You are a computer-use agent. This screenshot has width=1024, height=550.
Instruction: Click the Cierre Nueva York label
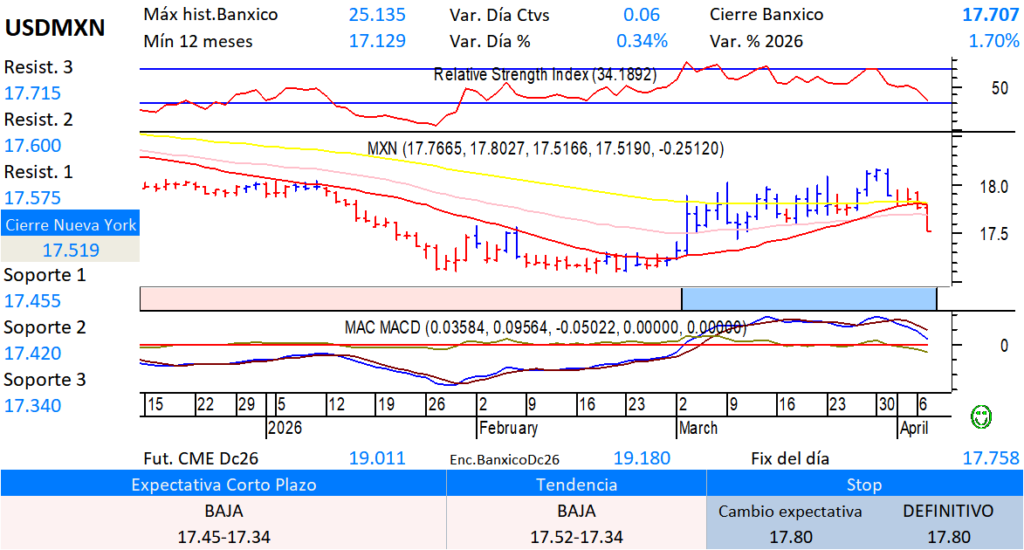point(70,225)
